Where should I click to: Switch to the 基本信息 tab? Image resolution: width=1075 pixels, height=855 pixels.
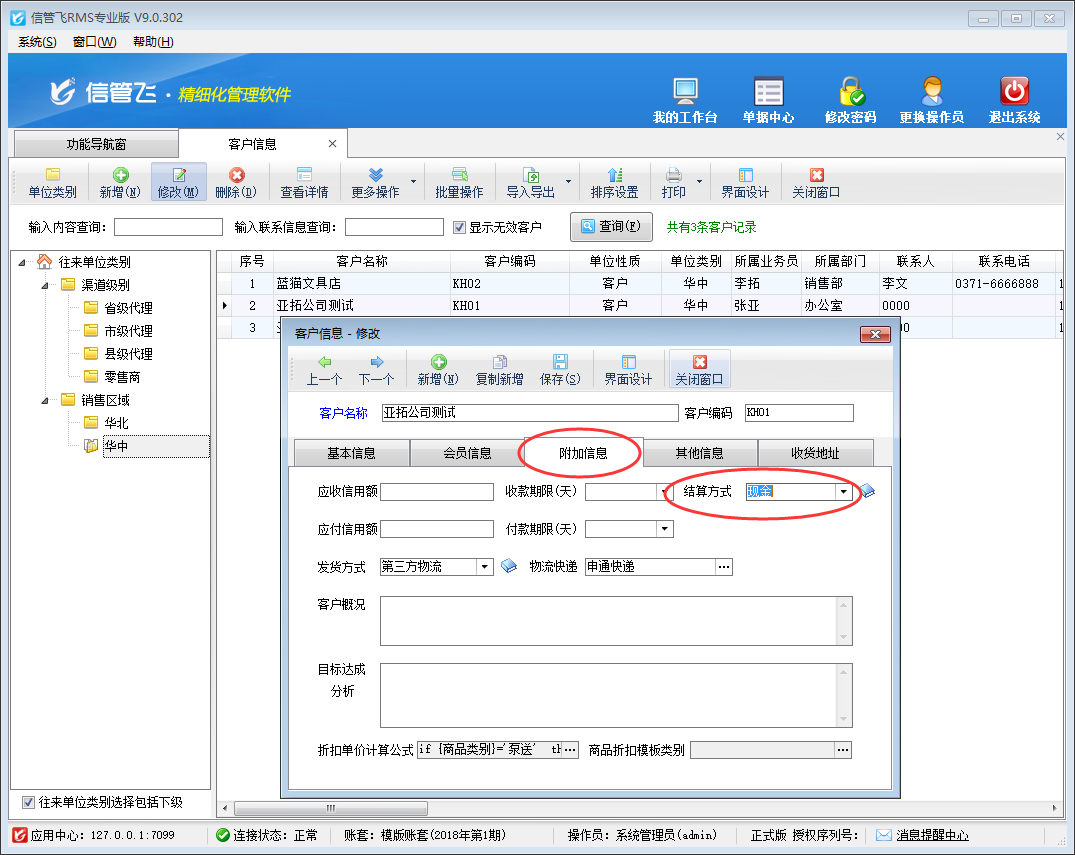[x=351, y=453]
